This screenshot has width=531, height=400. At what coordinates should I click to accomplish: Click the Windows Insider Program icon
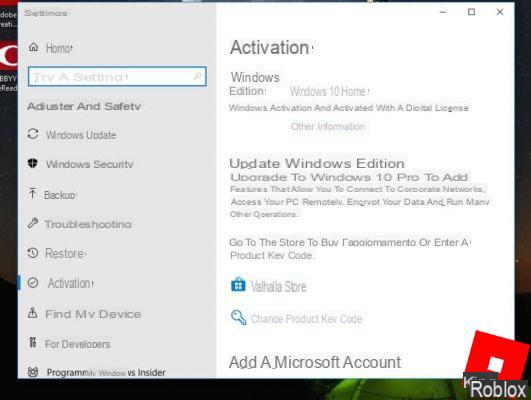pos(33,372)
